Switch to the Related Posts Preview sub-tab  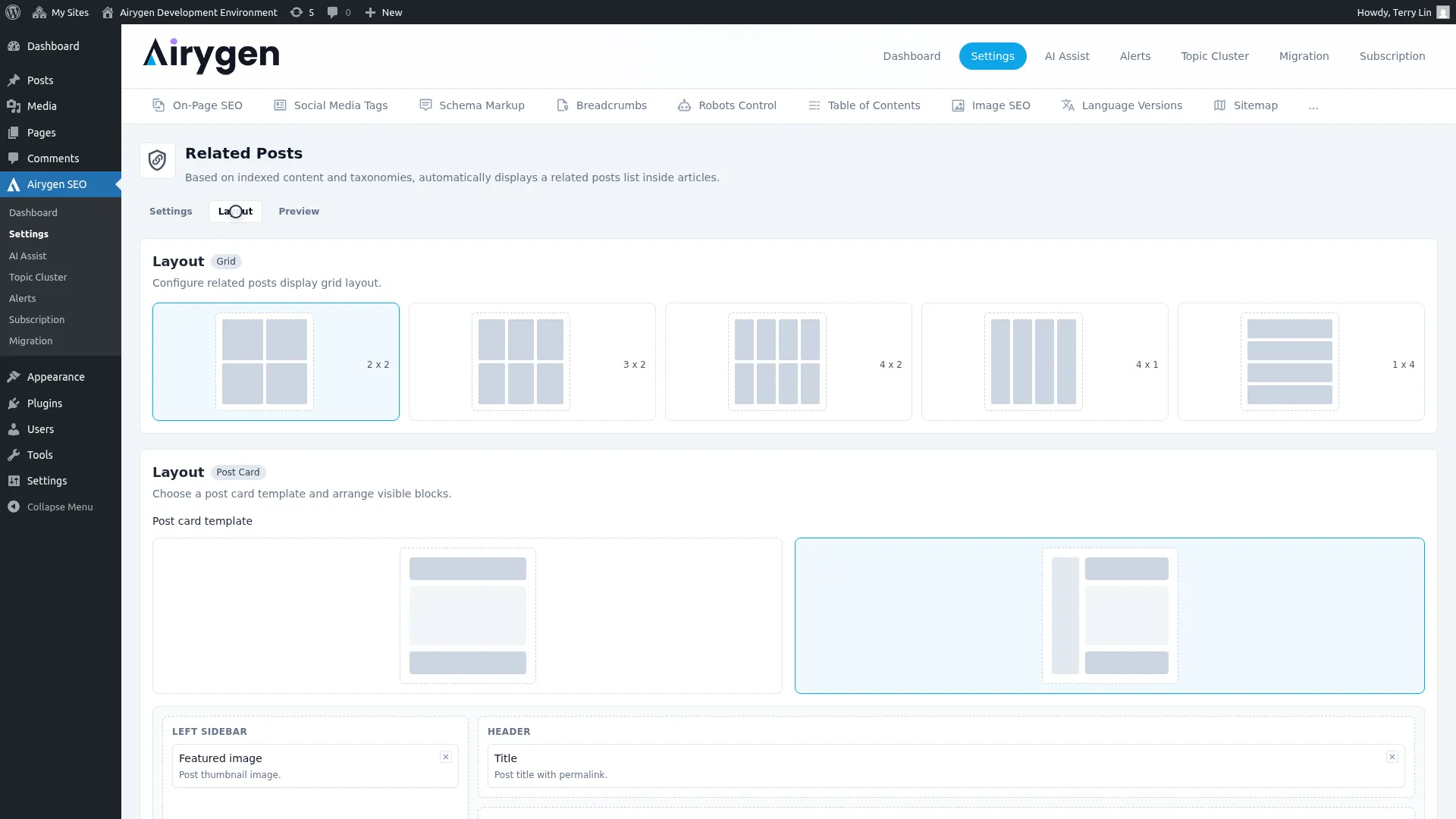pyautogui.click(x=299, y=212)
